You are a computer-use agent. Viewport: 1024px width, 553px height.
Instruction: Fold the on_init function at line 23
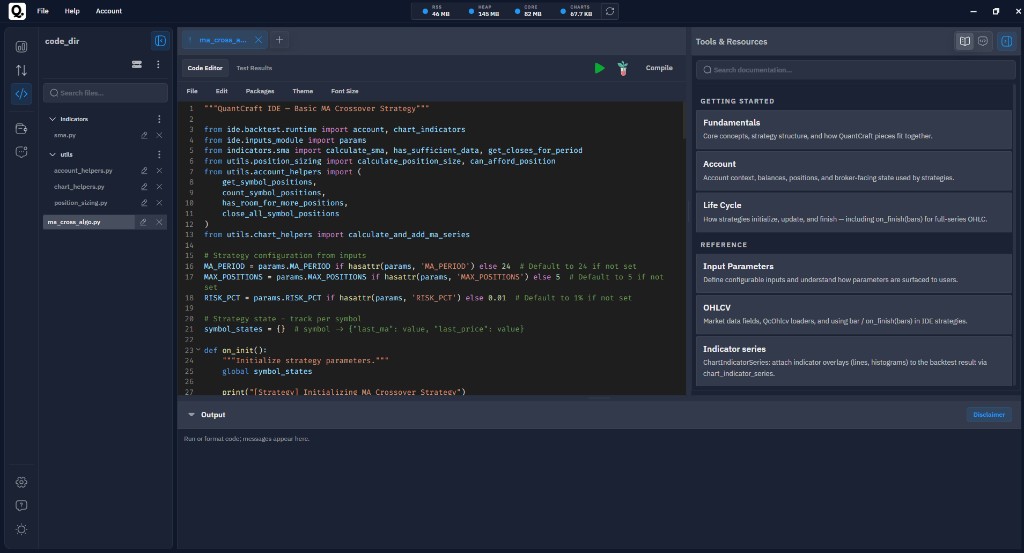[198, 350]
